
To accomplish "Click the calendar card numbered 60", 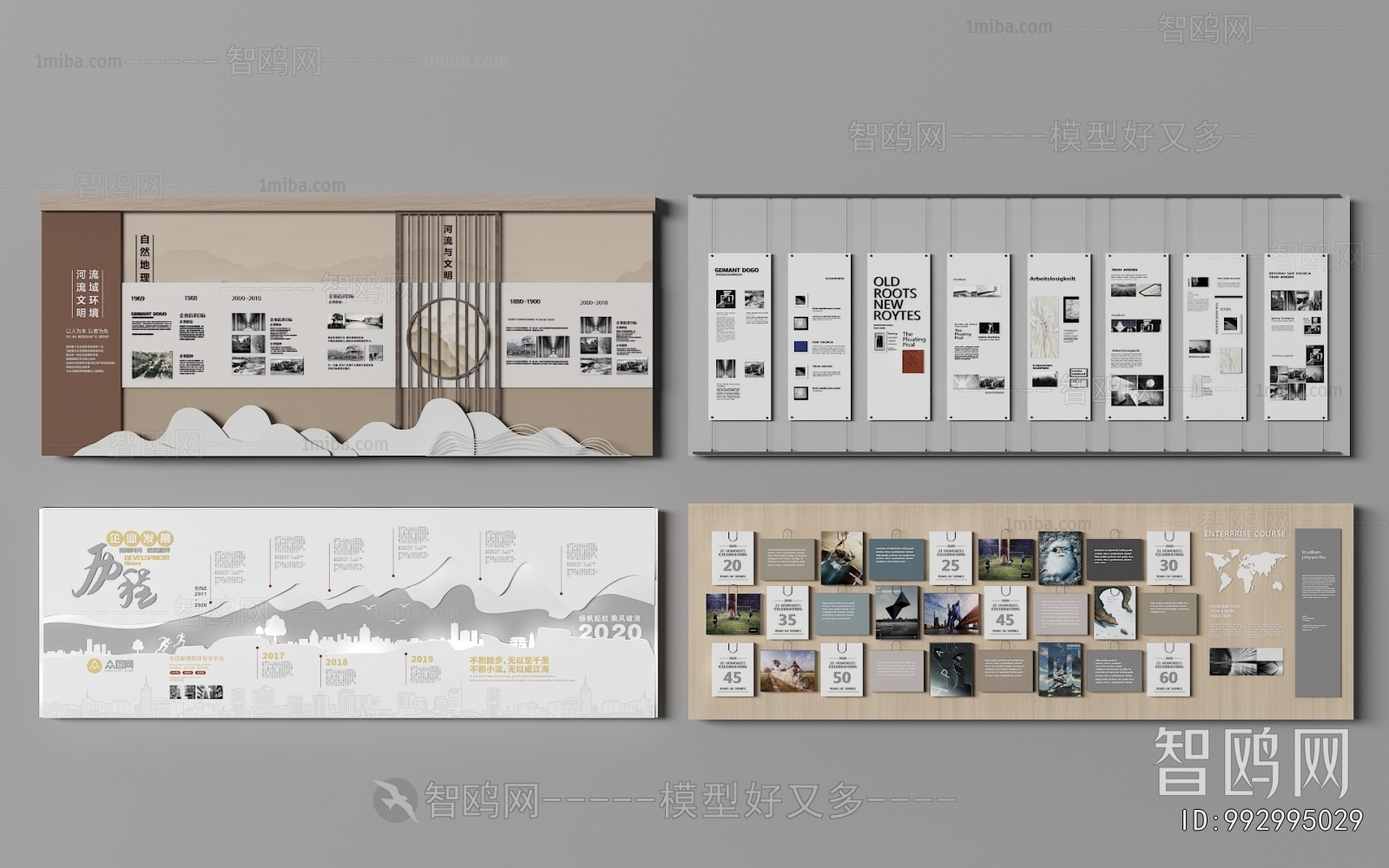I will click(x=1168, y=669).
